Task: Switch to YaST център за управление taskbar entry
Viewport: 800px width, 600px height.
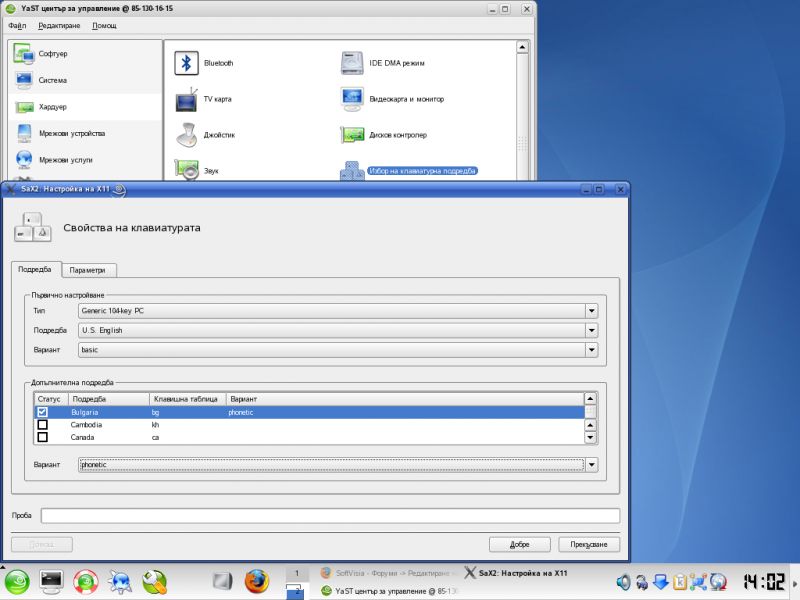Action: 389,591
